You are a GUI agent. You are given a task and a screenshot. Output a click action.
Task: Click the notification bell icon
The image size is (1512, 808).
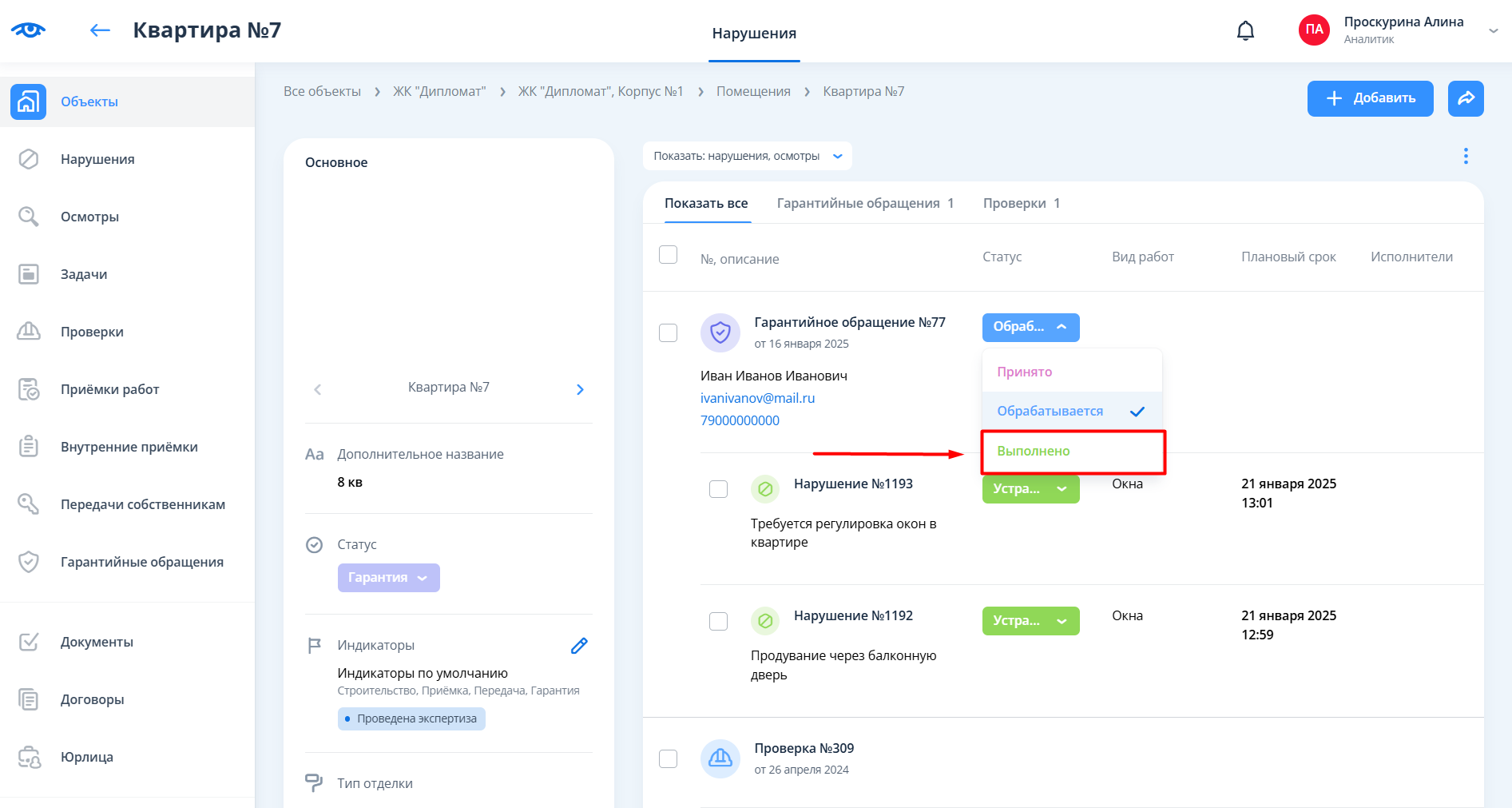(x=1245, y=31)
